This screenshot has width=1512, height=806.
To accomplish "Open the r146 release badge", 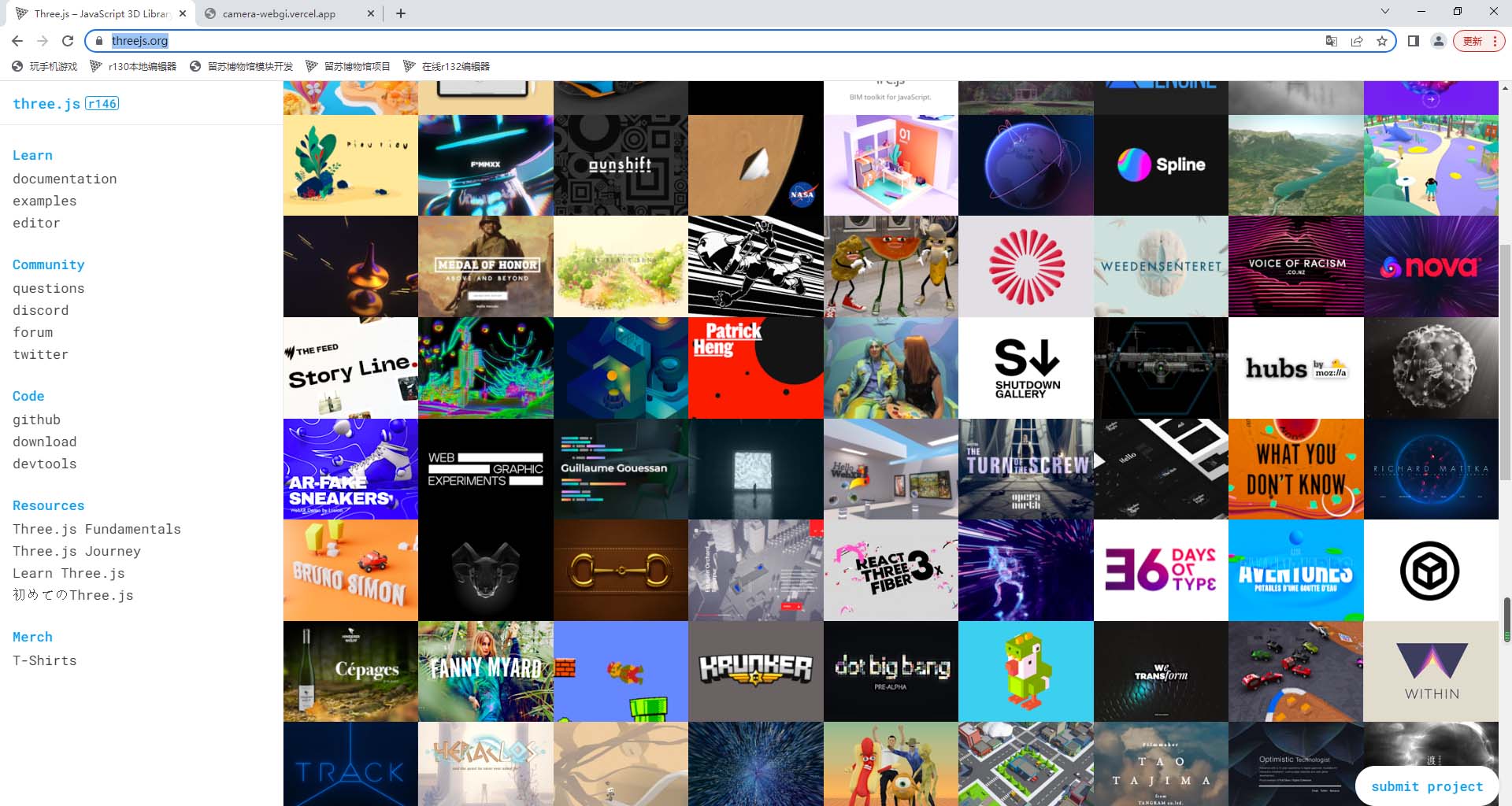I will (x=102, y=104).
